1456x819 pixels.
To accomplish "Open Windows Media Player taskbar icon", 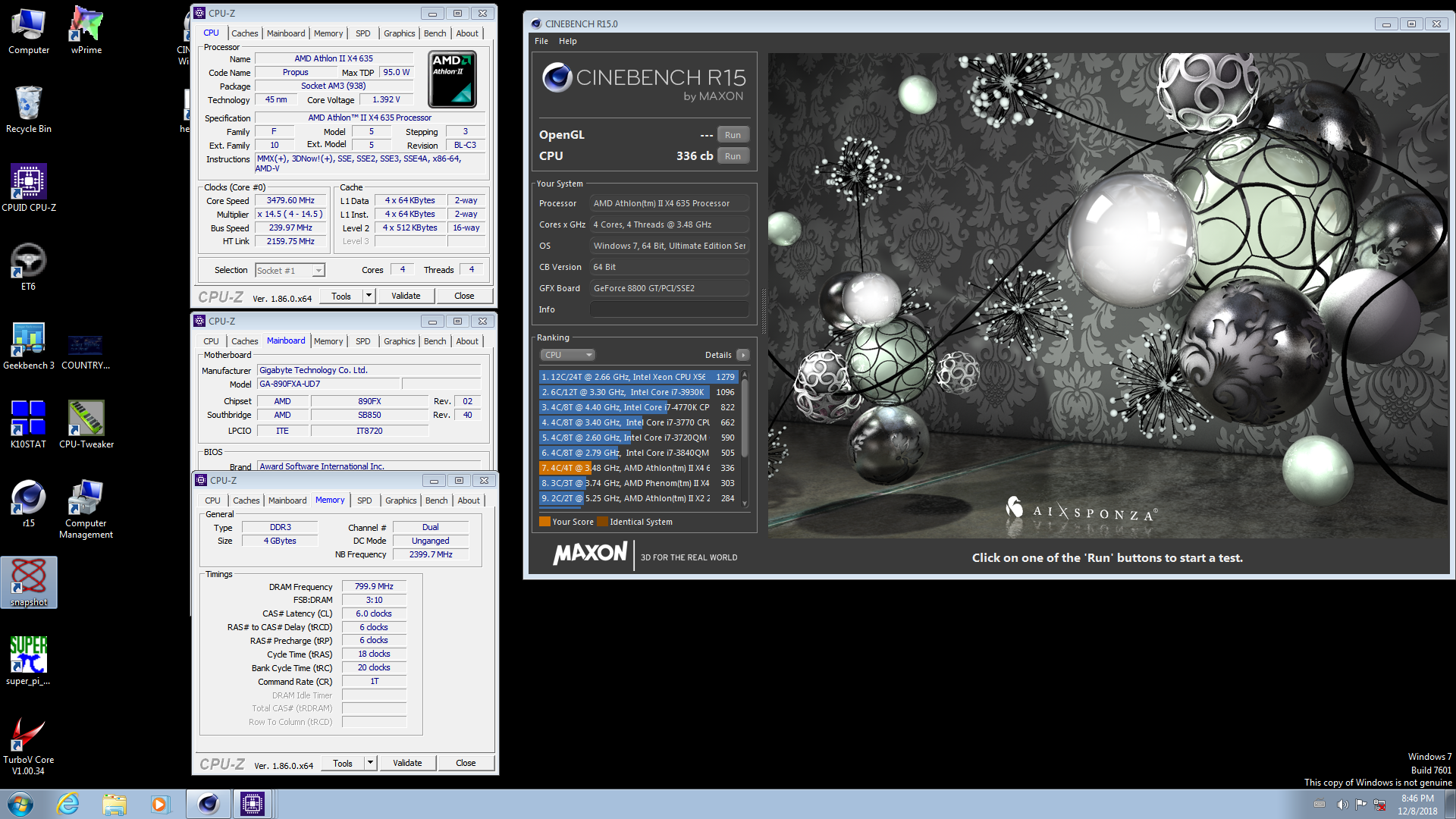I will tap(160, 804).
